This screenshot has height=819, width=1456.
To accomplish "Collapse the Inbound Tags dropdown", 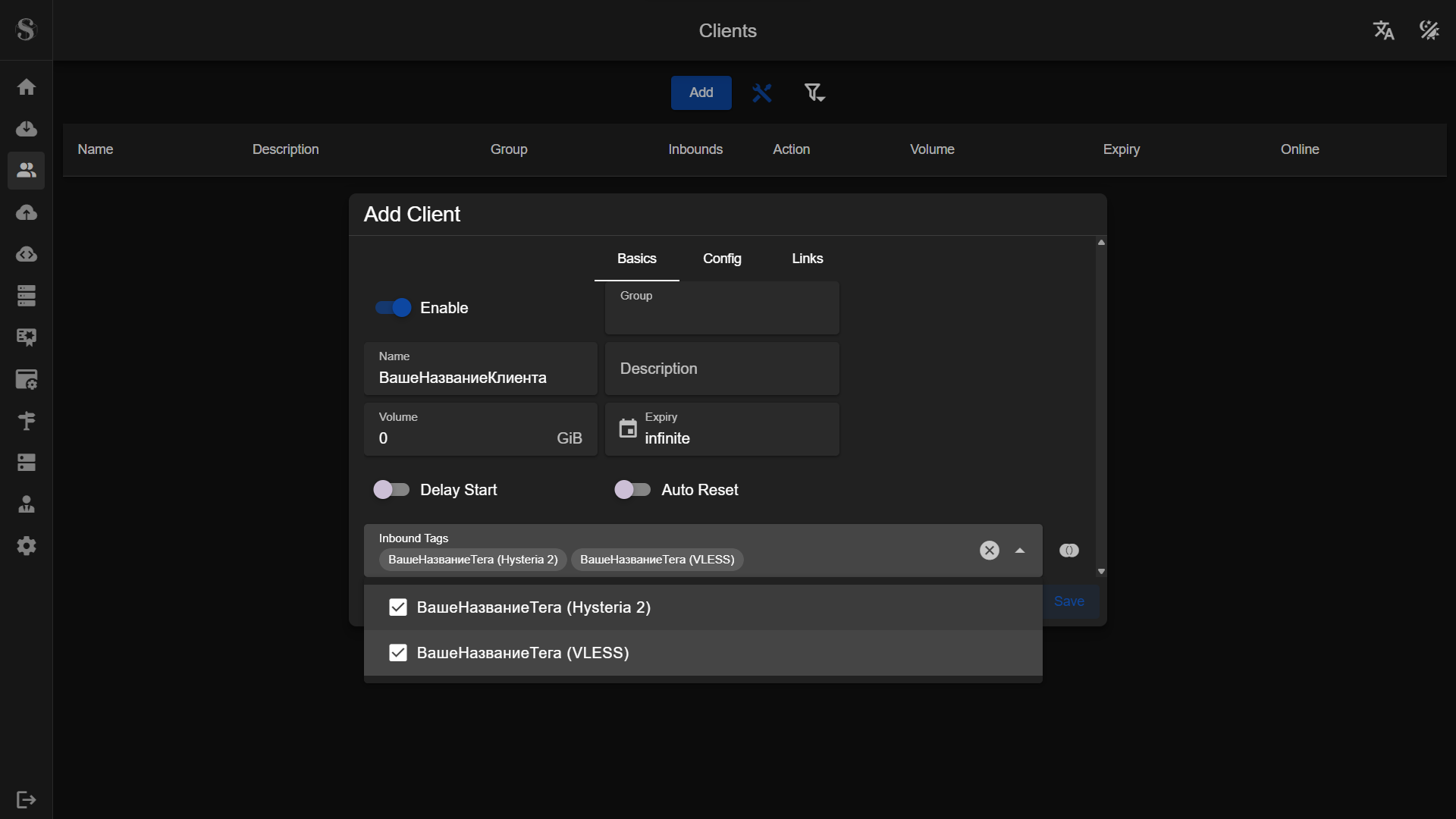I will click(1019, 551).
